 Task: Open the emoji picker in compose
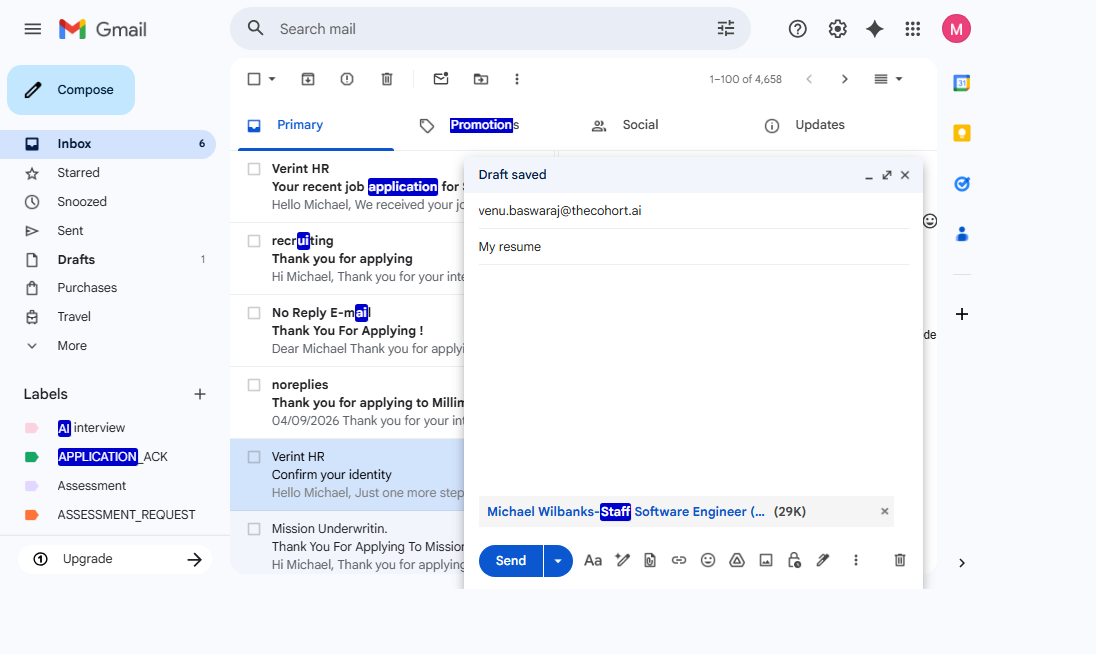click(708, 560)
